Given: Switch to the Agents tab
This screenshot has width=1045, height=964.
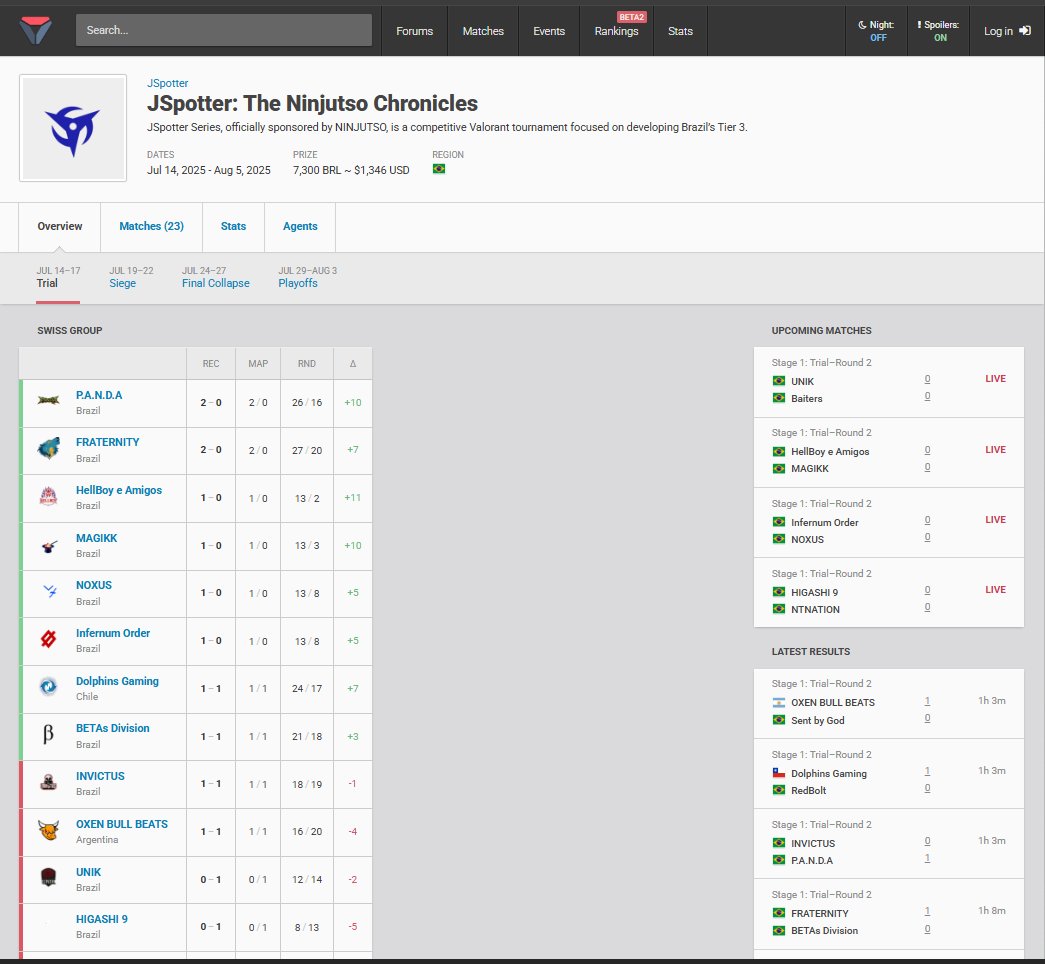Looking at the screenshot, I should tap(300, 227).
